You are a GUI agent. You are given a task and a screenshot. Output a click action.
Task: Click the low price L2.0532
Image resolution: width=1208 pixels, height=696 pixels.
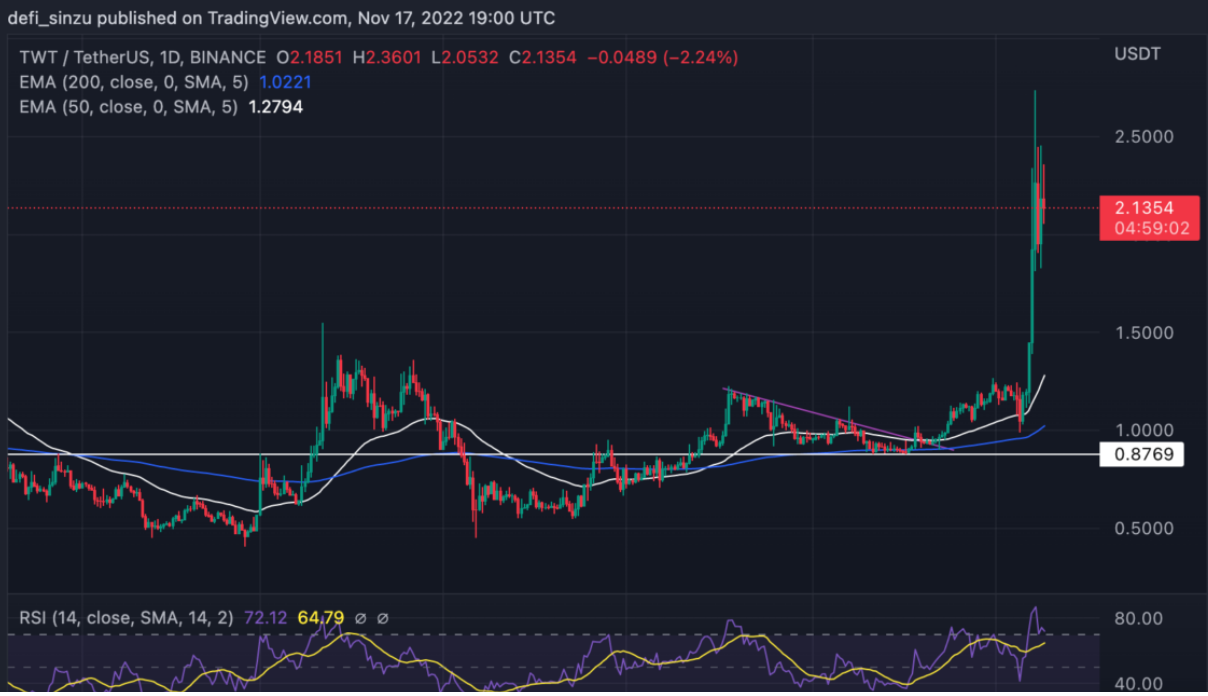(467, 58)
